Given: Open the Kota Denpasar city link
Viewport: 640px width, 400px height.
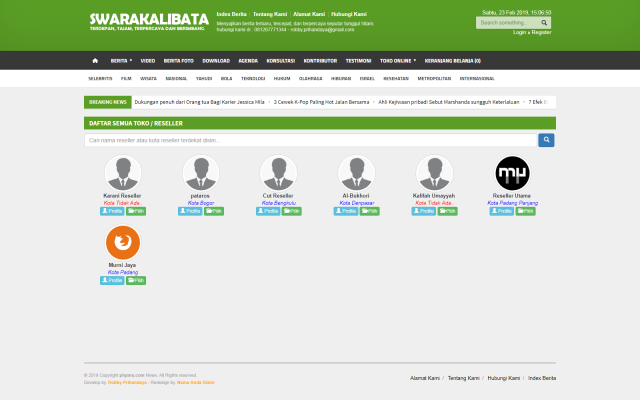Looking at the screenshot, I should click(x=356, y=202).
